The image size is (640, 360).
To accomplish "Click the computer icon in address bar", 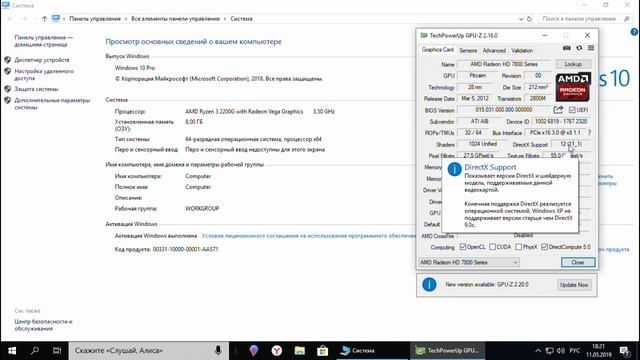I will [56, 18].
